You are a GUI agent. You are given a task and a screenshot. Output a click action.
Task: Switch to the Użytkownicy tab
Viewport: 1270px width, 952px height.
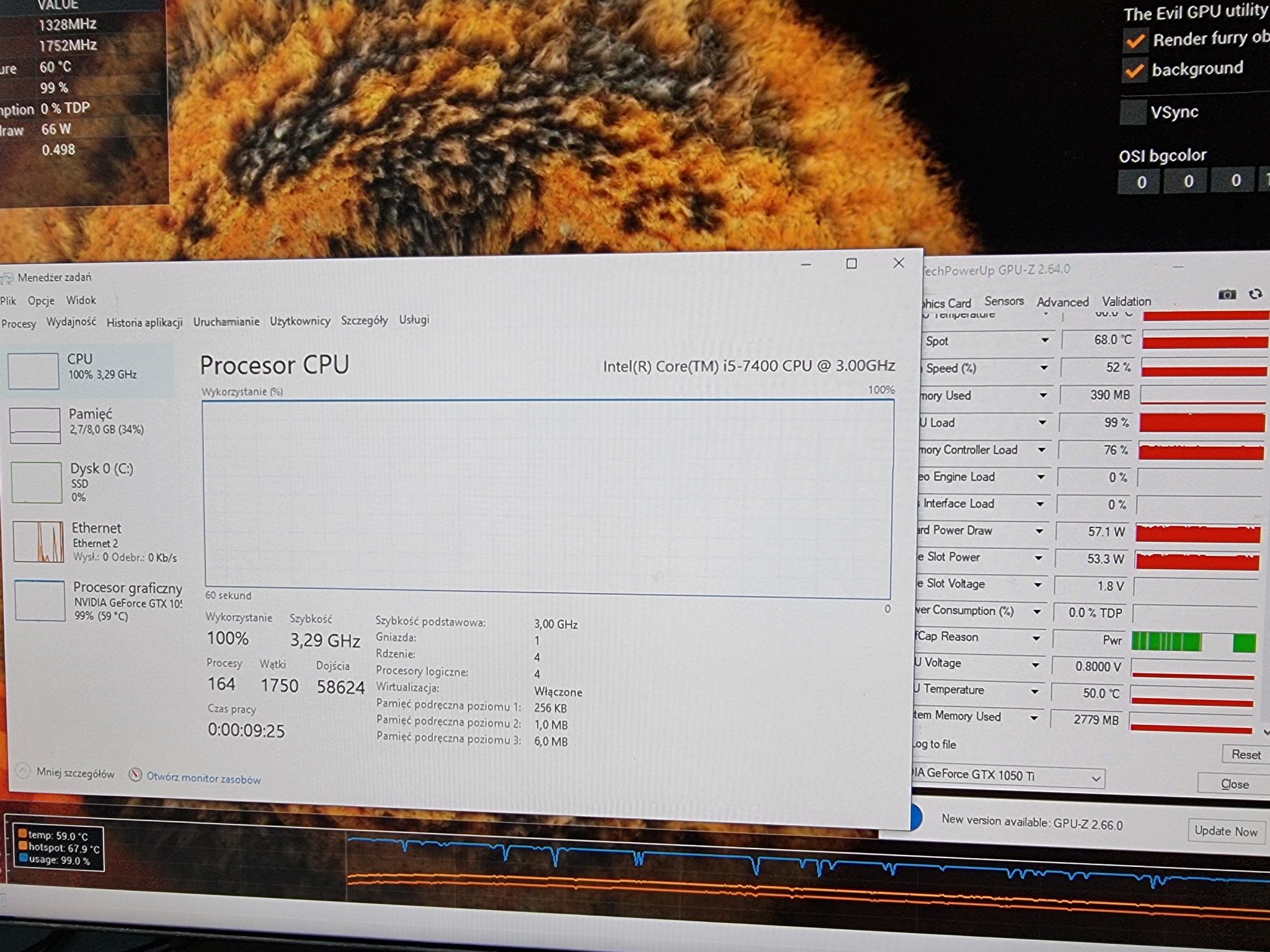click(300, 321)
